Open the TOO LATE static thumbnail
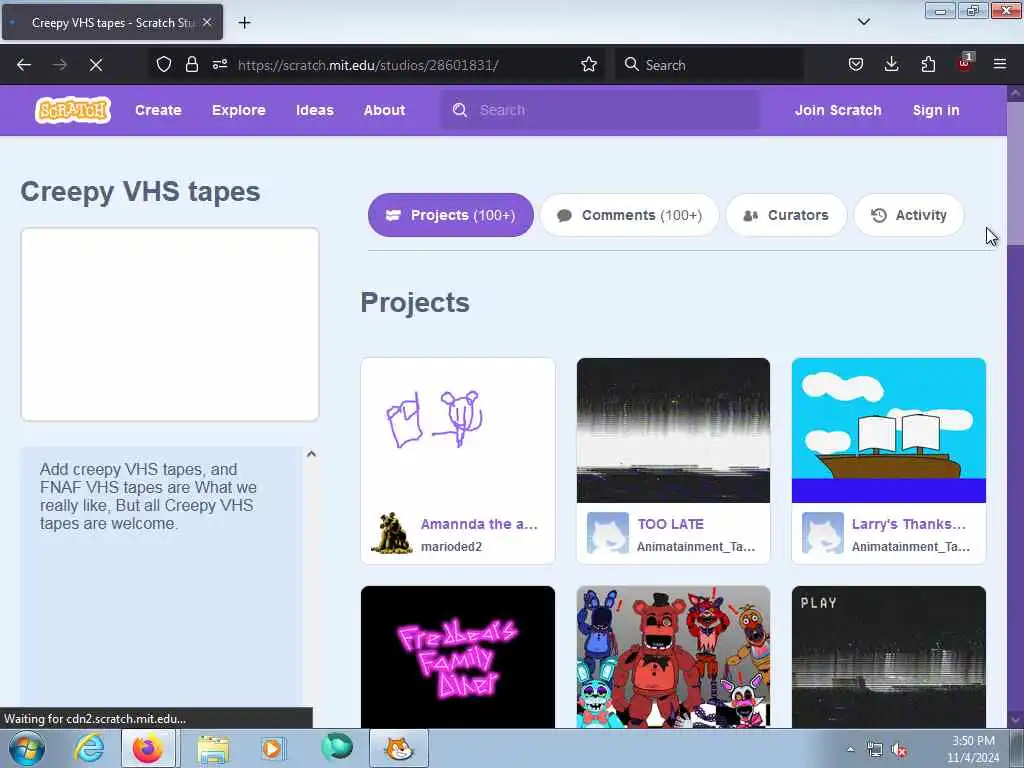Image resolution: width=1024 pixels, height=768 pixels. tap(673, 430)
